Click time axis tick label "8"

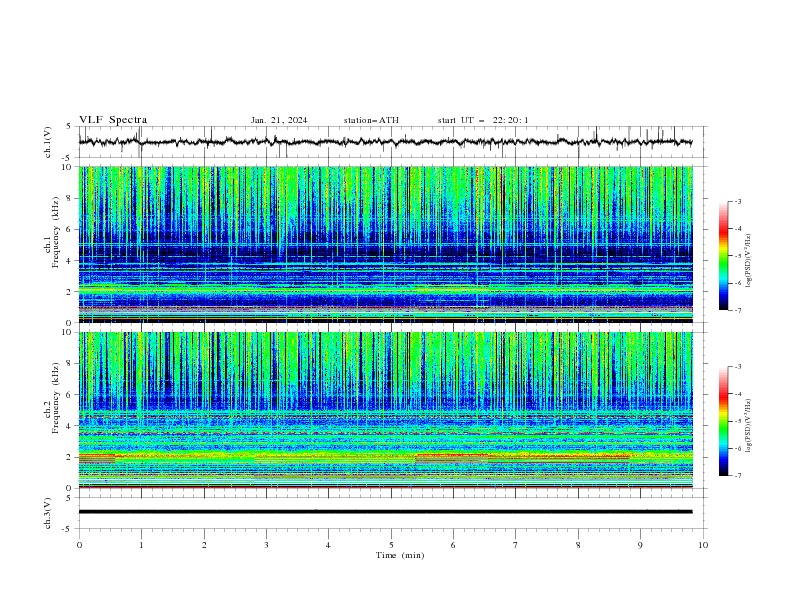pyautogui.click(x=578, y=545)
